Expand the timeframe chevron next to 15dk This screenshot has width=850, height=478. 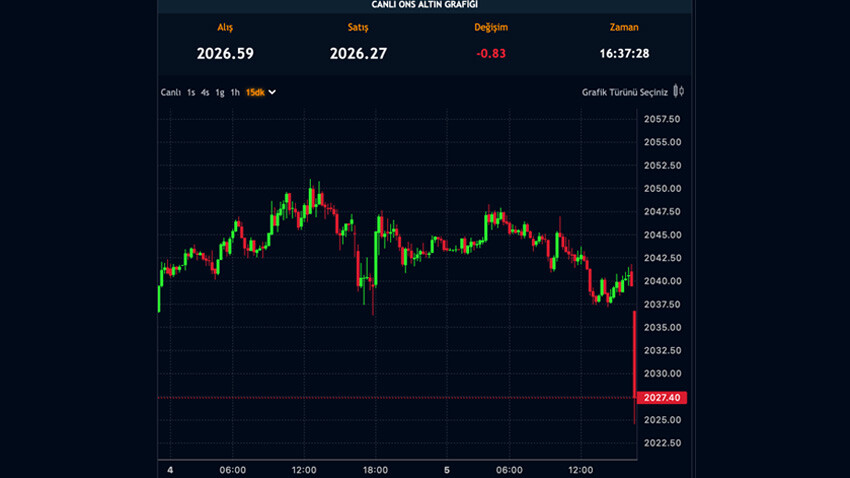pos(273,92)
